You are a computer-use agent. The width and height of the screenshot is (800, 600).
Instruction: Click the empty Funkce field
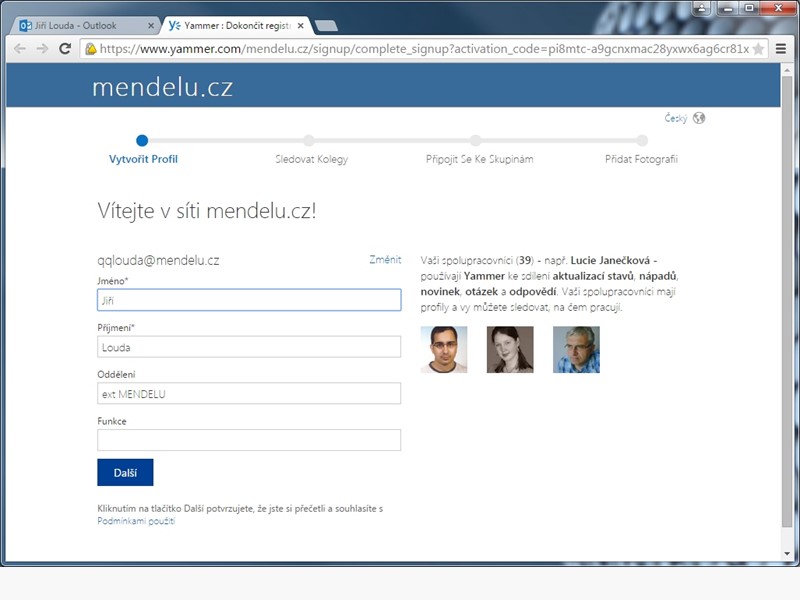249,440
